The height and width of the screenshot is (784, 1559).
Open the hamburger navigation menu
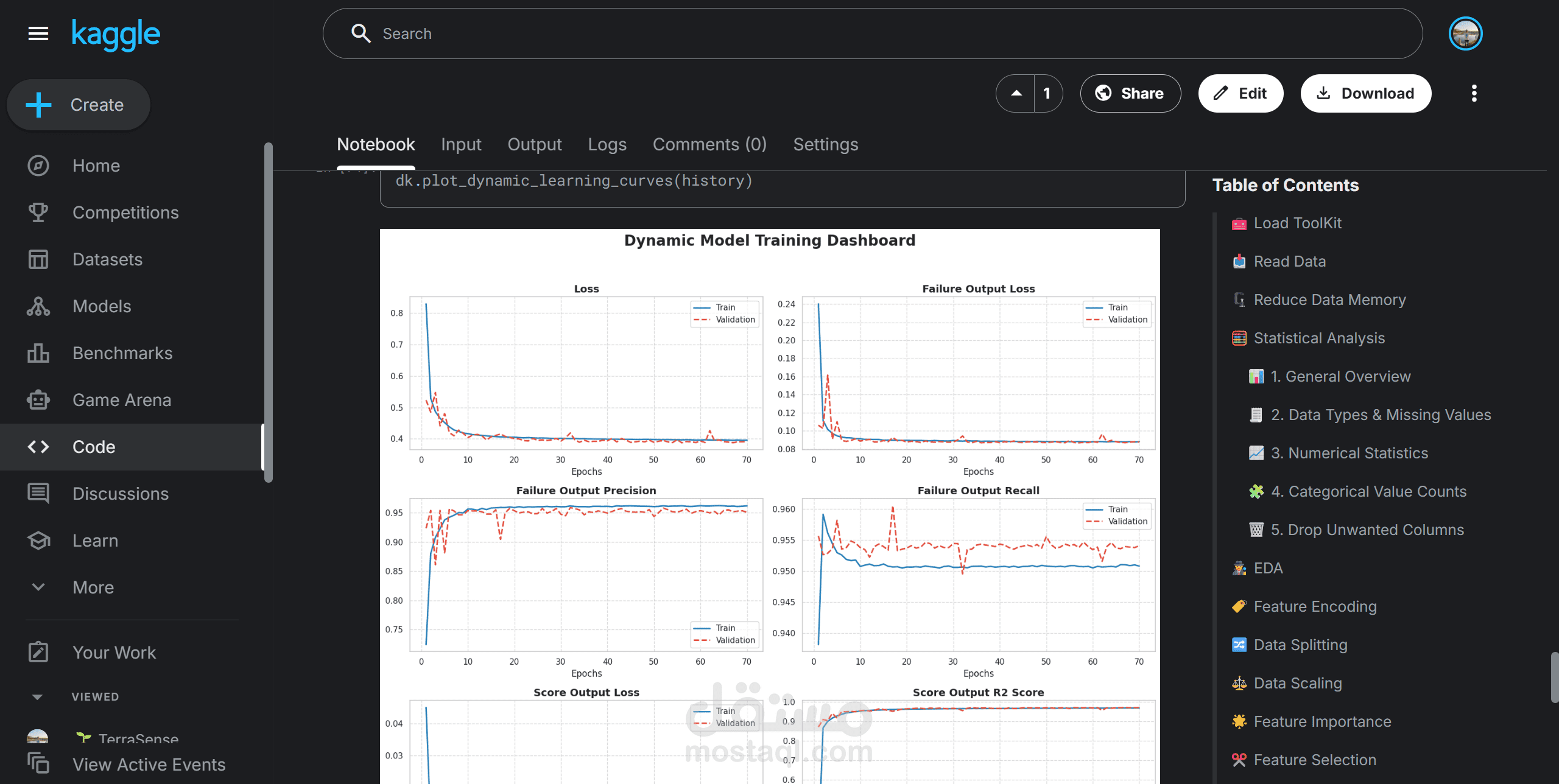click(x=38, y=33)
